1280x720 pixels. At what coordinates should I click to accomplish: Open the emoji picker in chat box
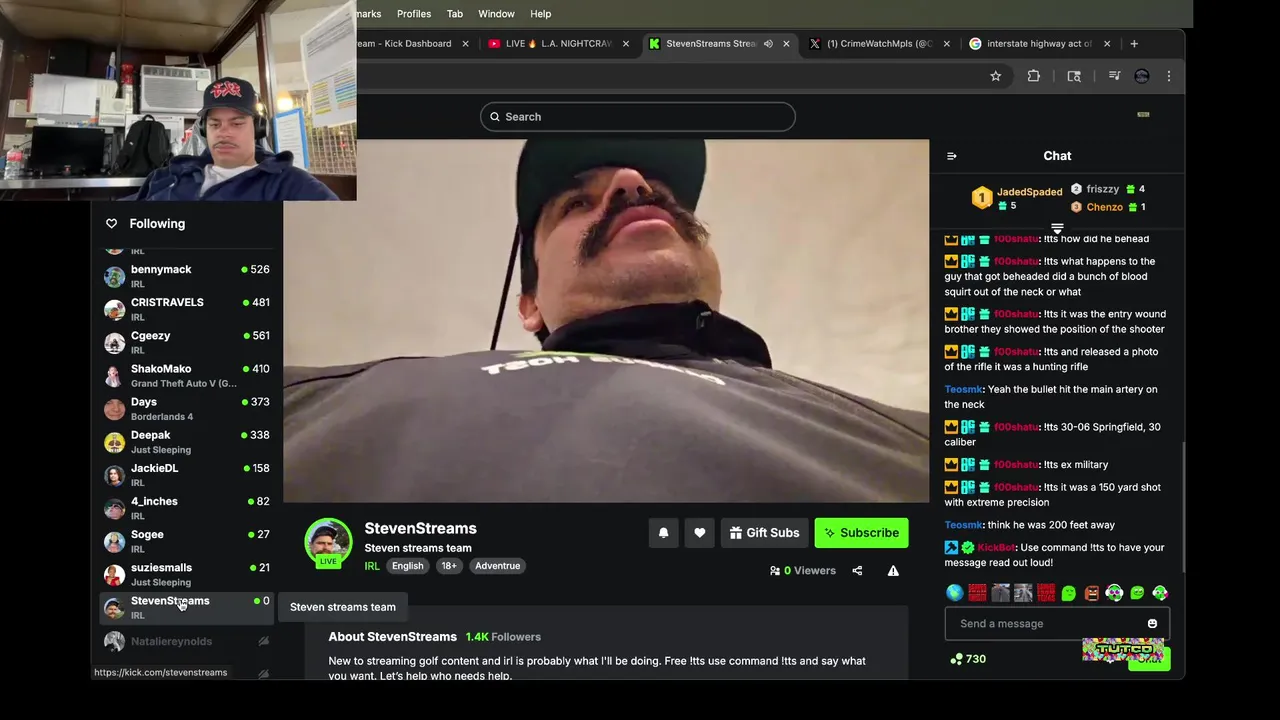pos(1152,624)
